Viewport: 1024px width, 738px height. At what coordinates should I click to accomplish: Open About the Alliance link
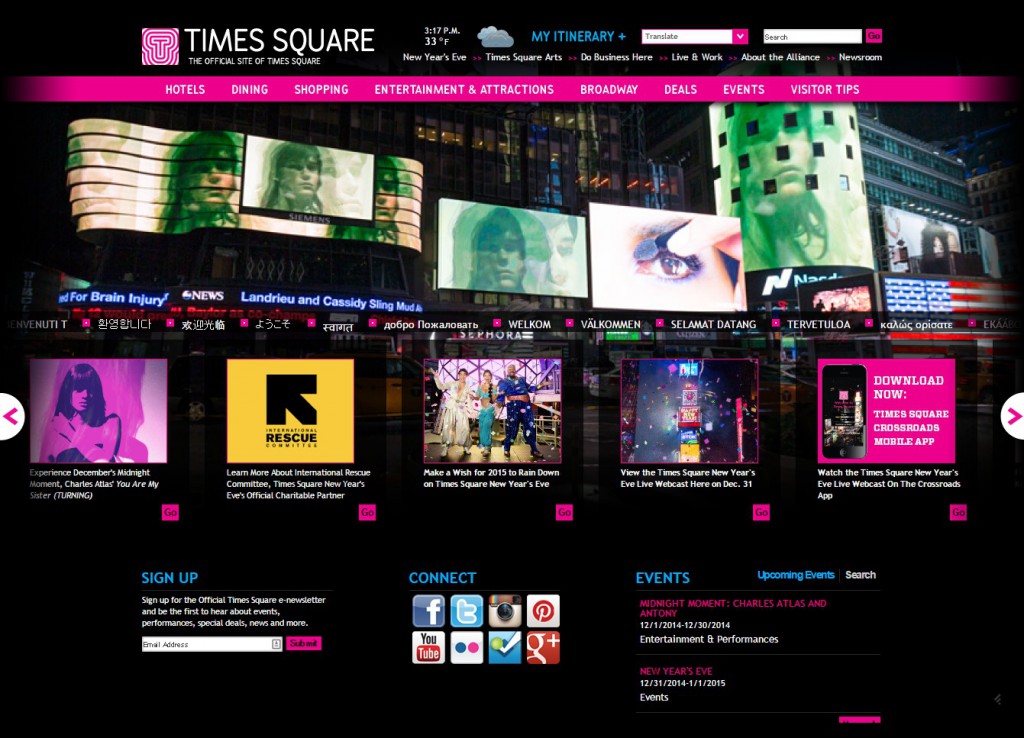(x=780, y=57)
